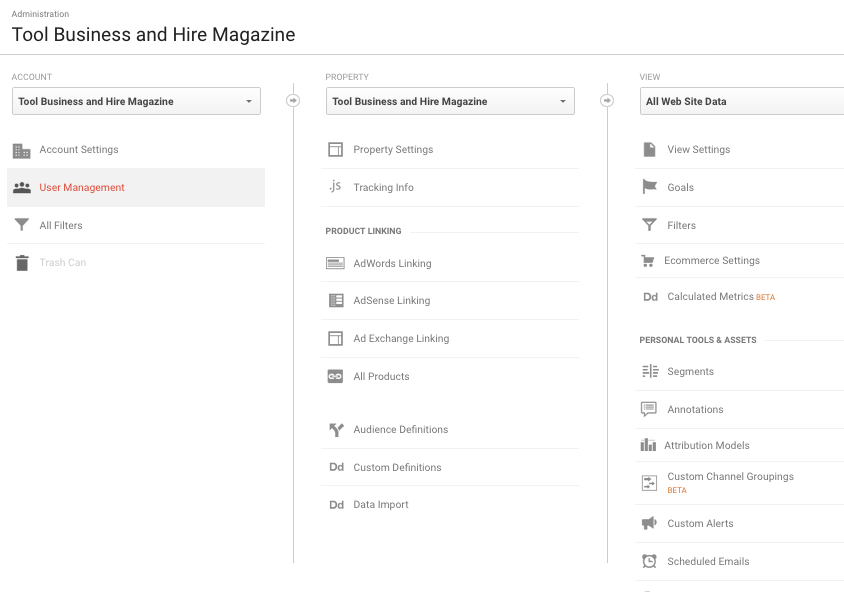Open Annotations

(695, 410)
